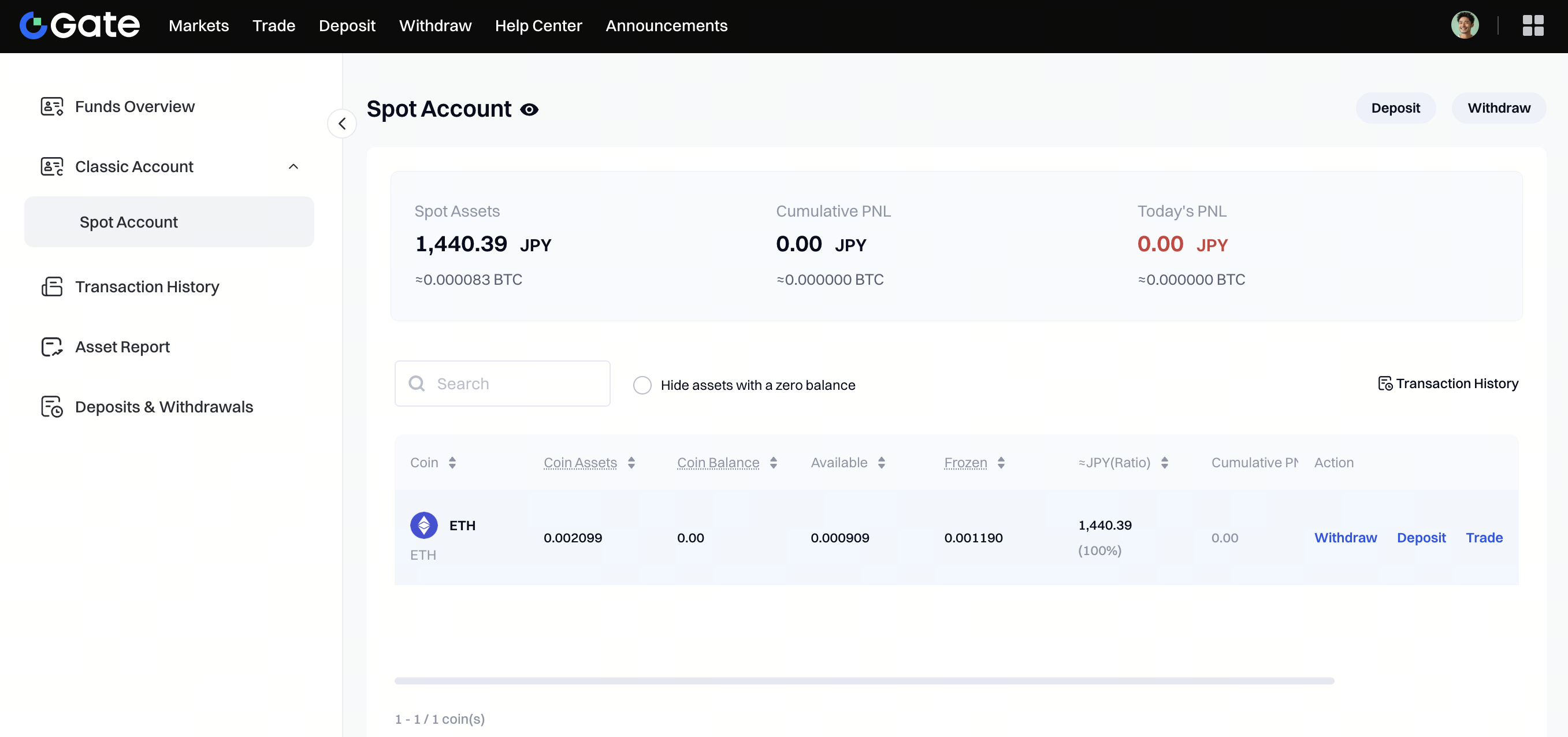Image resolution: width=1568 pixels, height=737 pixels.
Task: Collapse the sidebar with the arrow button
Action: (x=342, y=124)
